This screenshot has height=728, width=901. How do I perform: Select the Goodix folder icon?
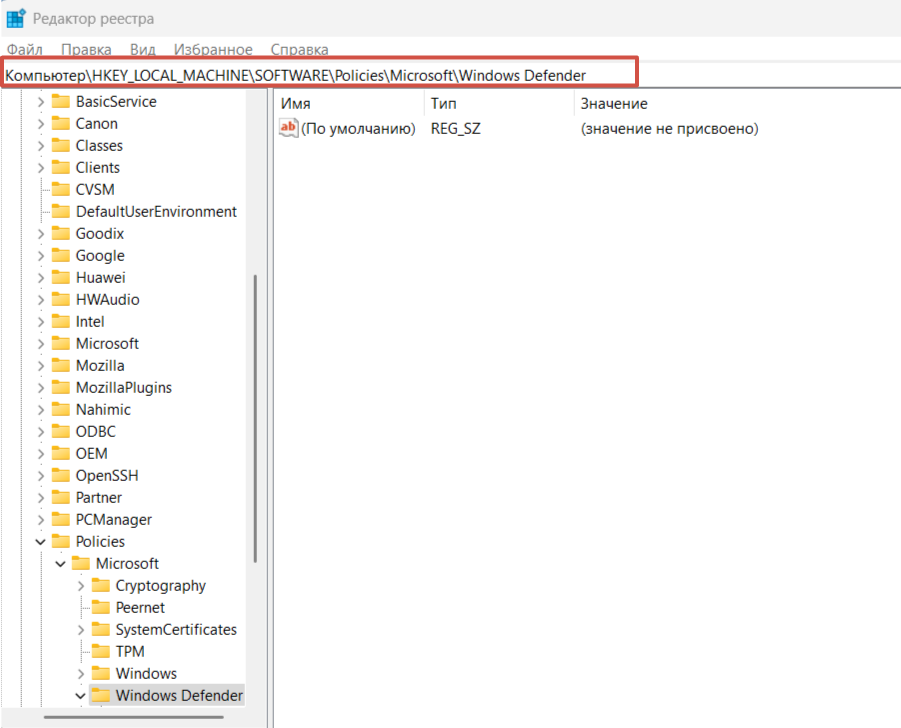61,233
